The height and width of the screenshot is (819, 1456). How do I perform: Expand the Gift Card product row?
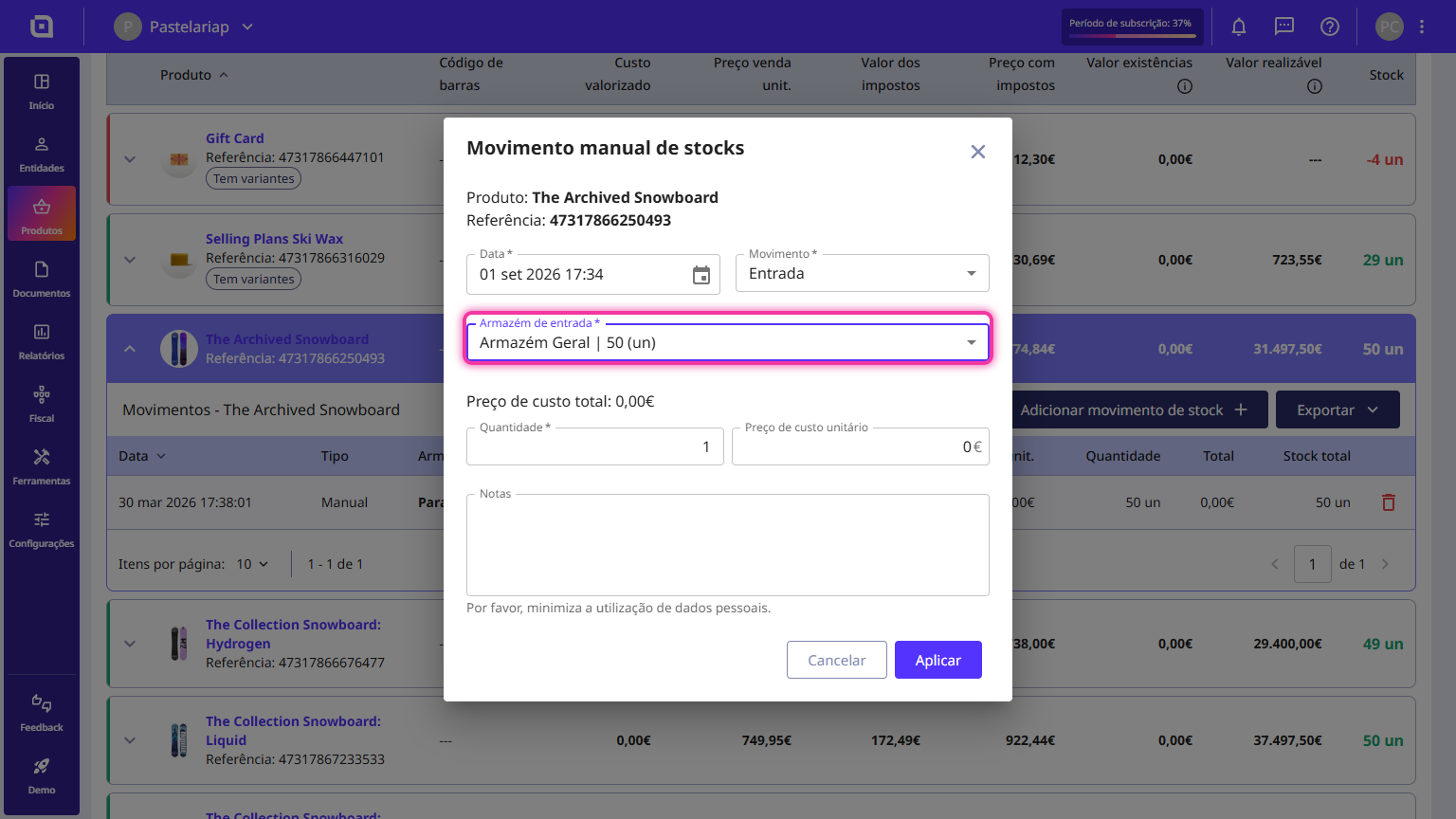tap(130, 159)
